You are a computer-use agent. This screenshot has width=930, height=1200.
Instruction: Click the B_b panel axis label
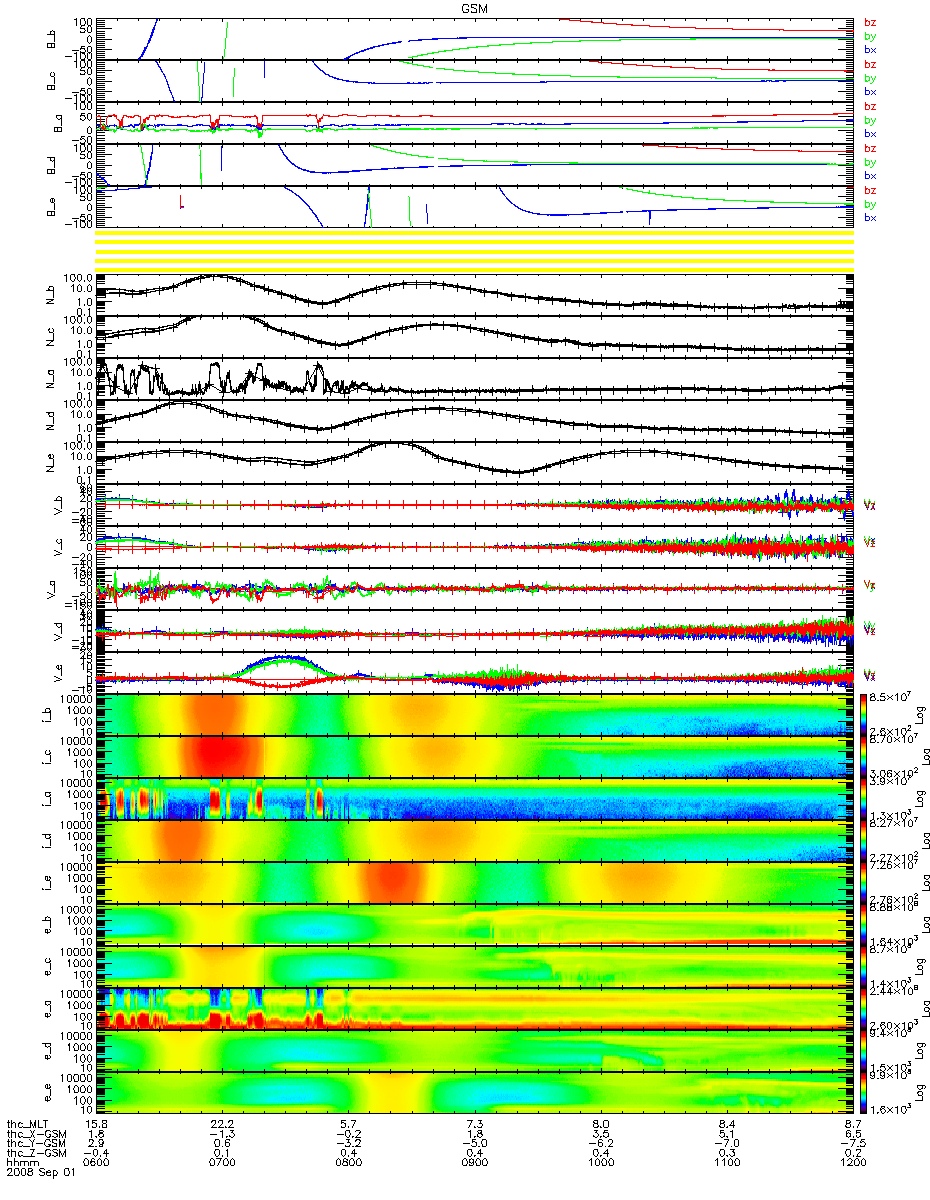coord(51,38)
